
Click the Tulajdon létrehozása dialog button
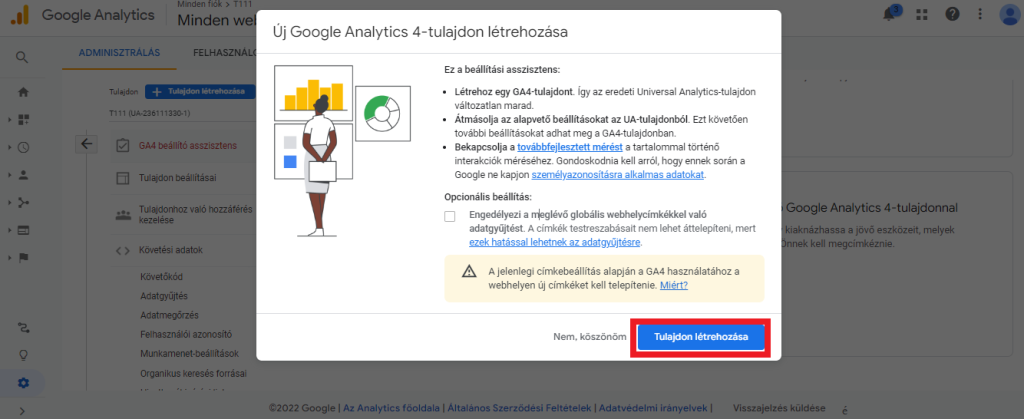coord(701,337)
